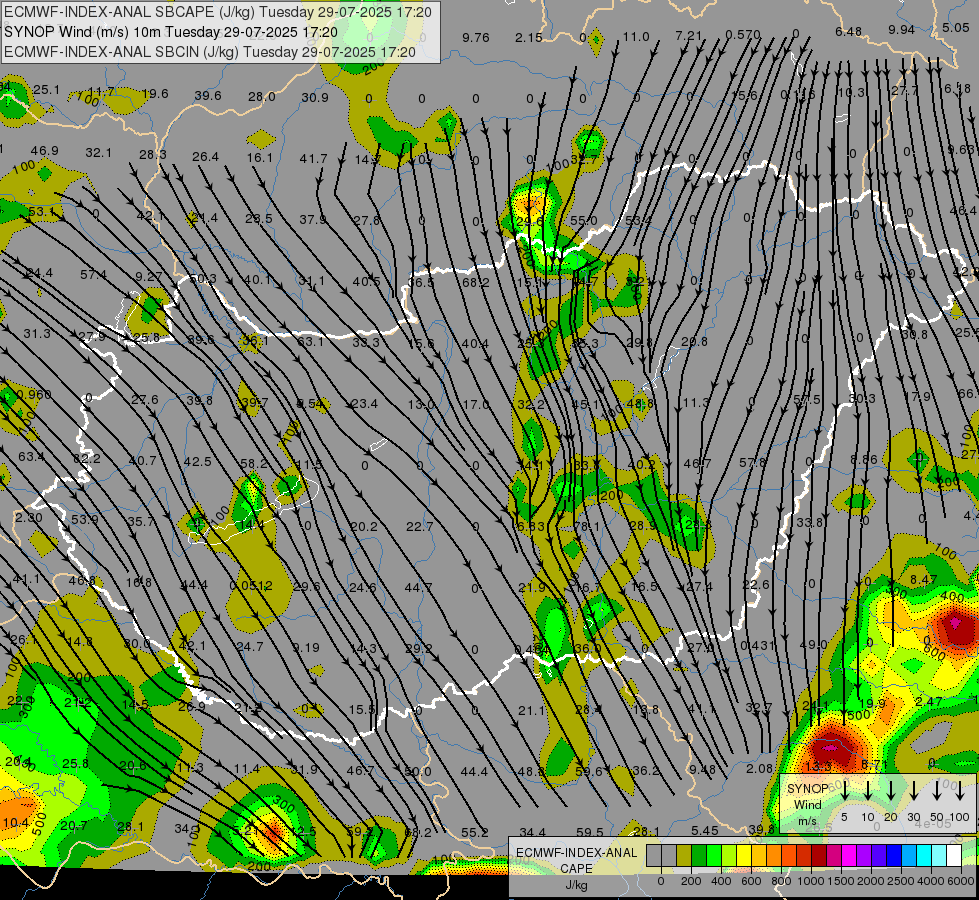979x900 pixels.
Task: Click the SBCAPE title line at top
Action: pos(217,12)
